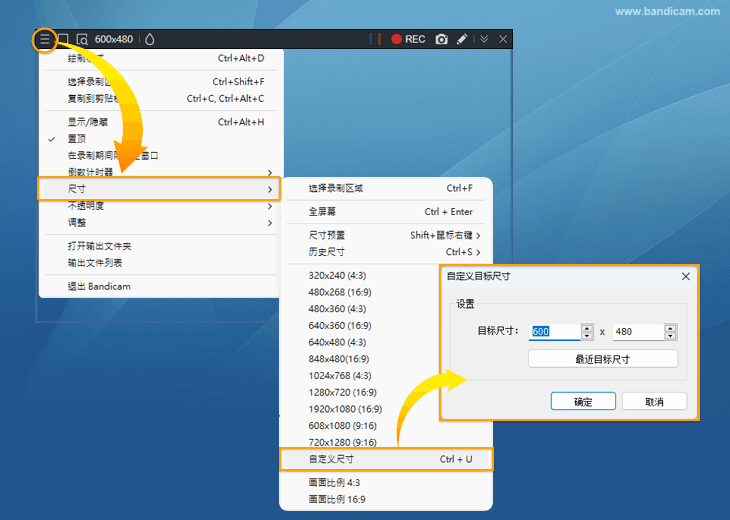Pick the 720x1280 (9:16) size preset

pos(343,442)
